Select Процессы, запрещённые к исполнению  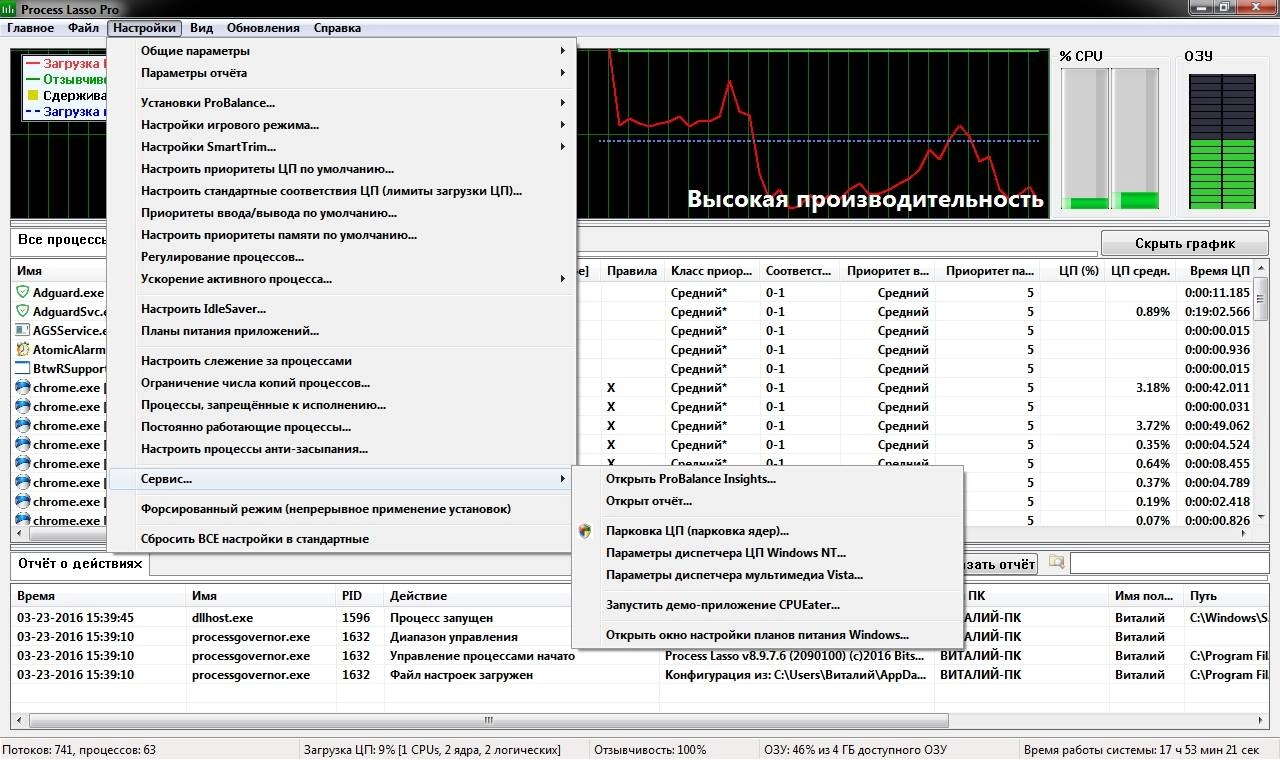[342, 405]
